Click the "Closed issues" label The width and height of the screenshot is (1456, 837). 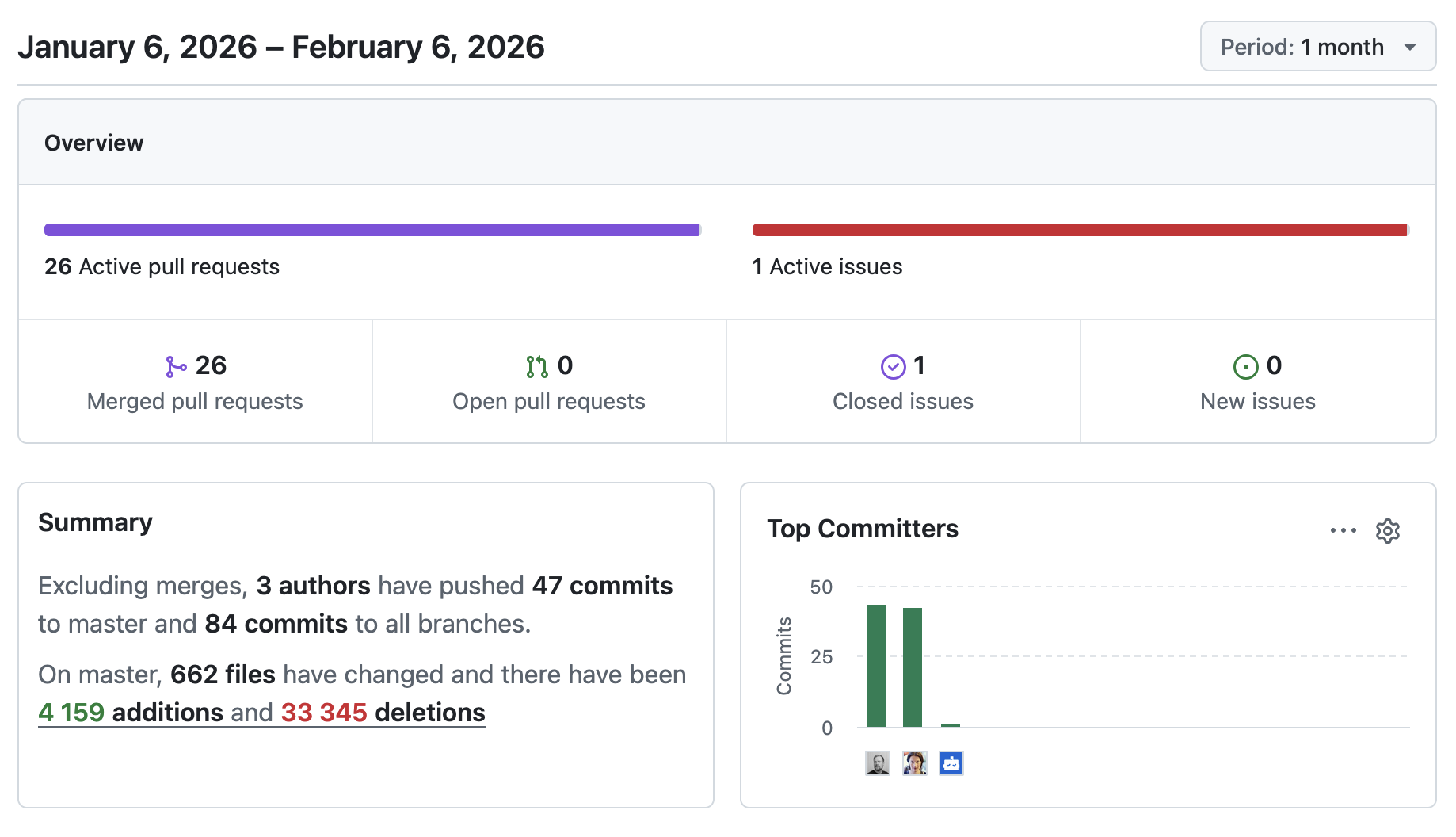point(903,401)
